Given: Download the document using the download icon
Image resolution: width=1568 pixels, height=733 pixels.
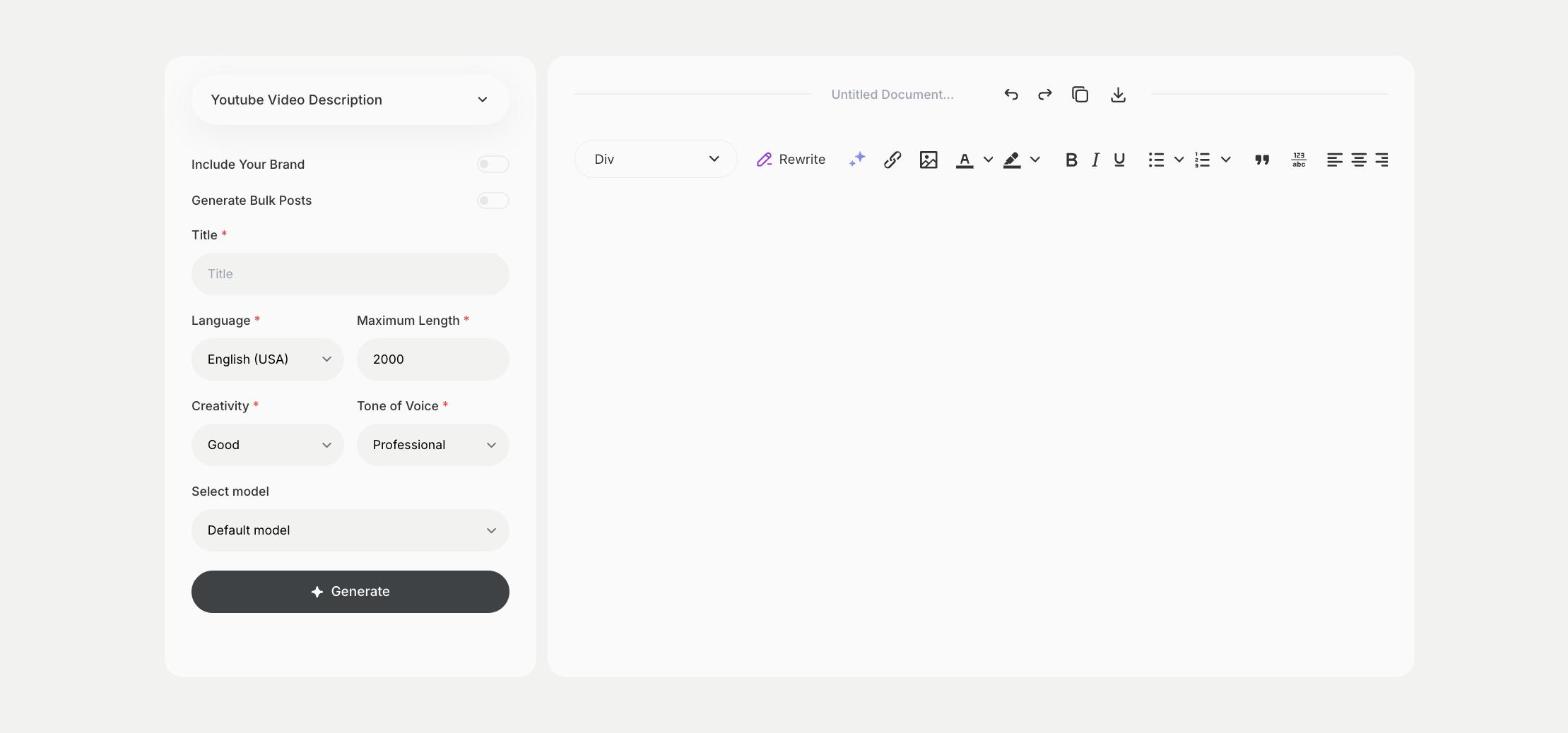Looking at the screenshot, I should pos(1118,94).
